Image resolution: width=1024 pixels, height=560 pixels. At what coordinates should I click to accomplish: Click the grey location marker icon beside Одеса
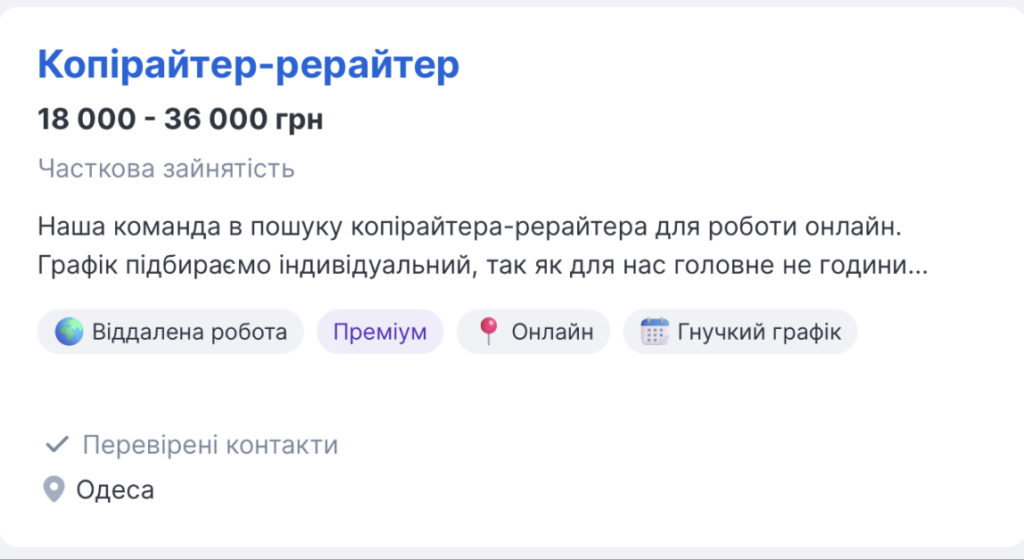[53, 490]
